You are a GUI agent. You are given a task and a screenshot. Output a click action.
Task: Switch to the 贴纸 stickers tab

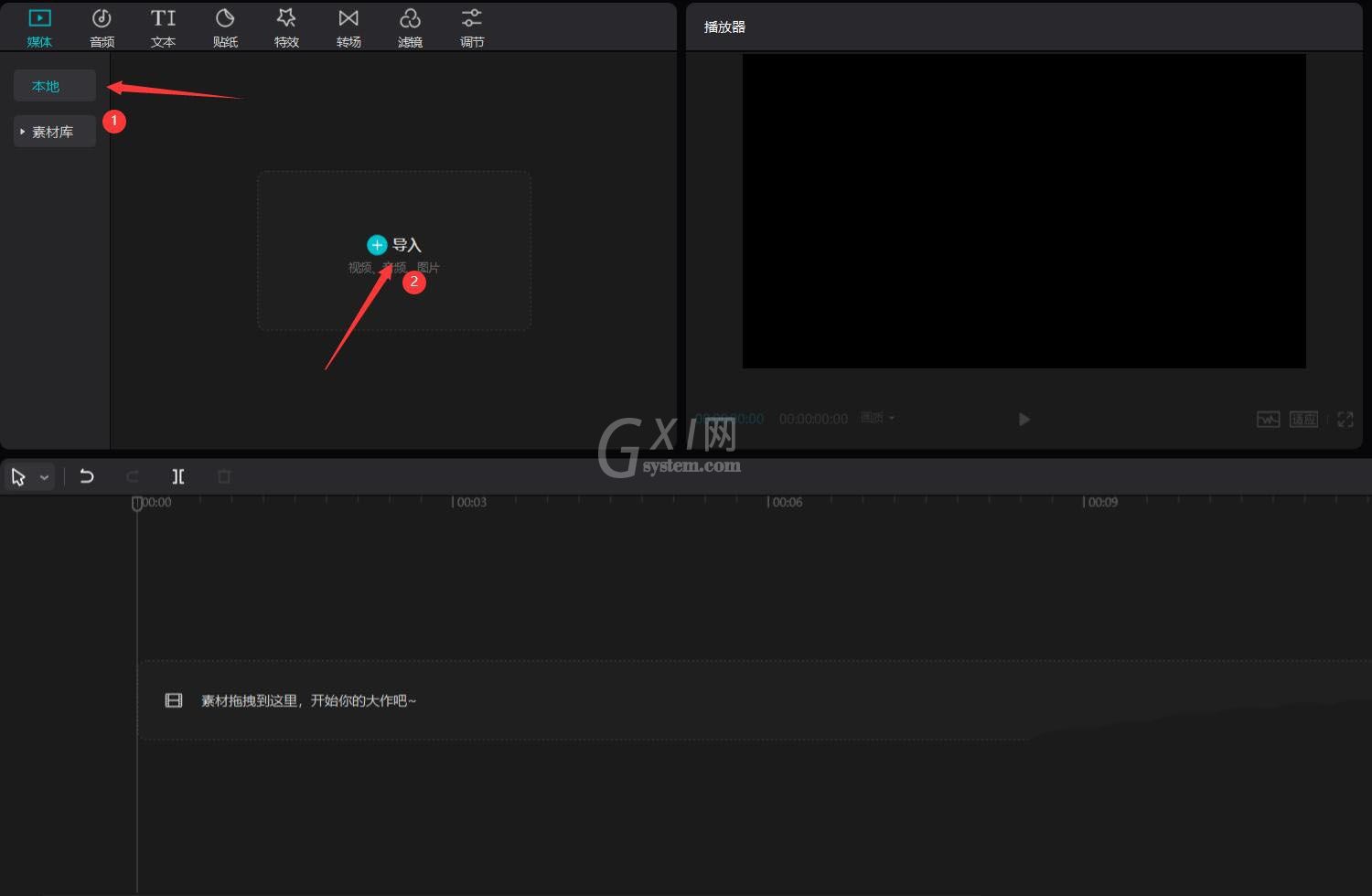click(x=225, y=28)
